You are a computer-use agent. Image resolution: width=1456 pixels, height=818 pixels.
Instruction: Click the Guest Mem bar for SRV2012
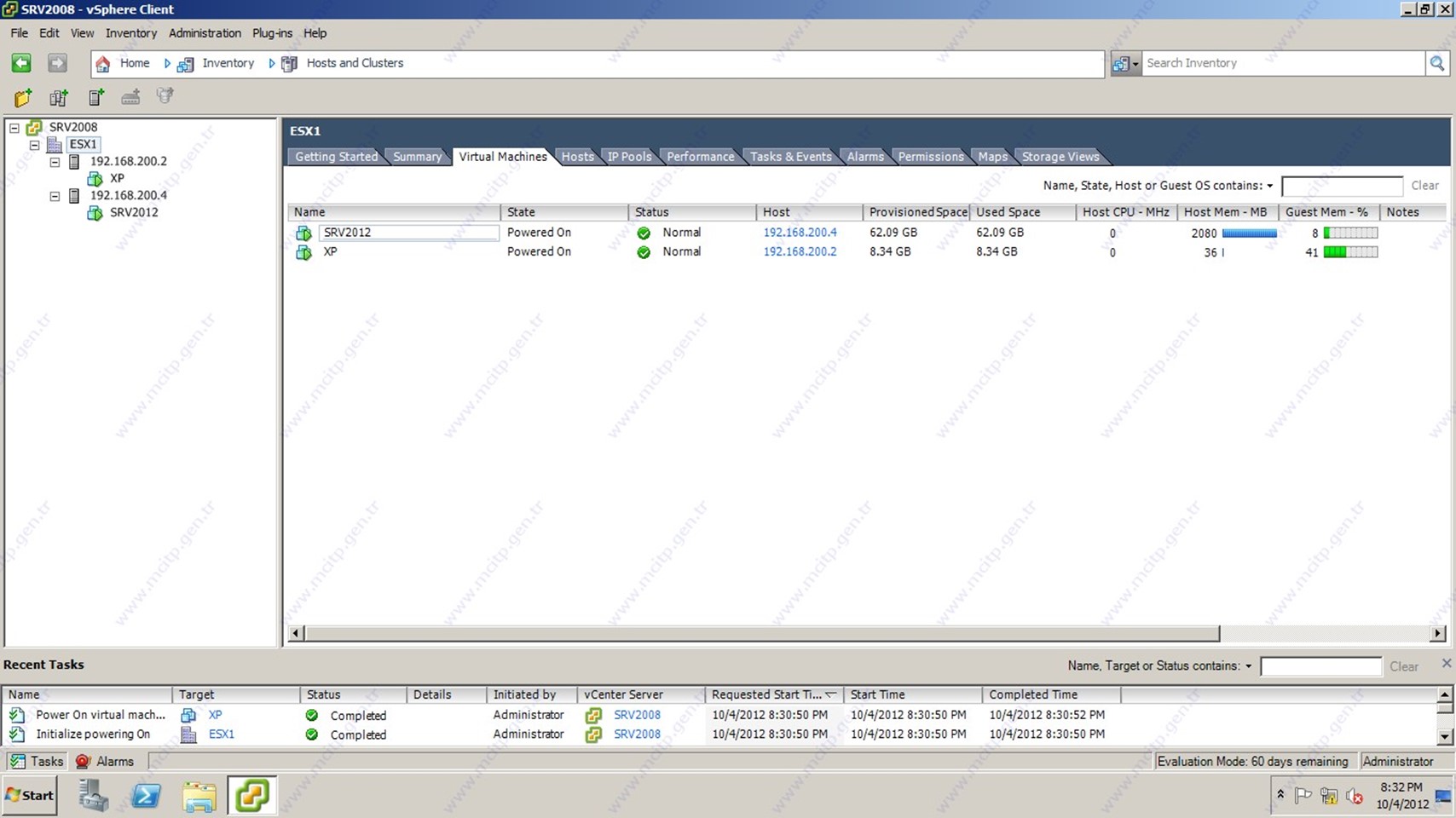(x=1350, y=233)
